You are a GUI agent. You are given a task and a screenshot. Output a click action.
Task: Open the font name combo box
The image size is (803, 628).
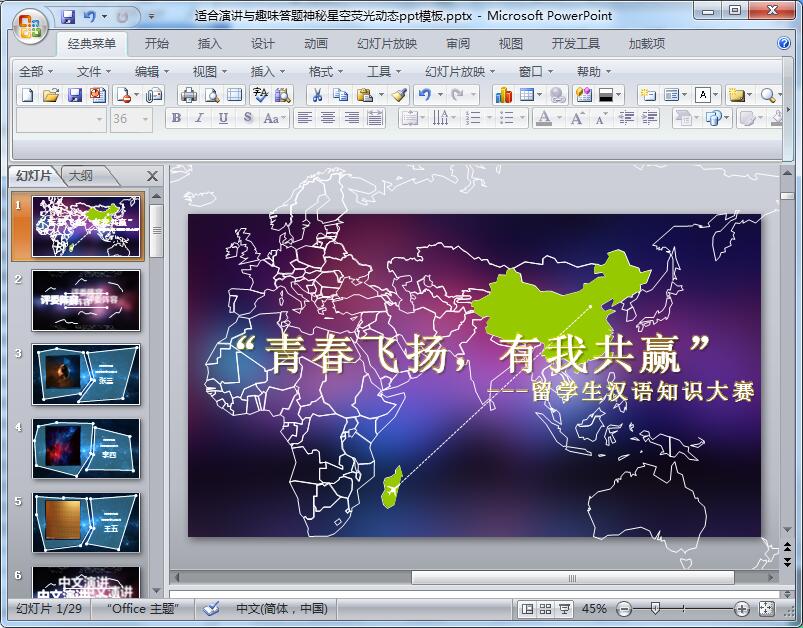[61, 119]
